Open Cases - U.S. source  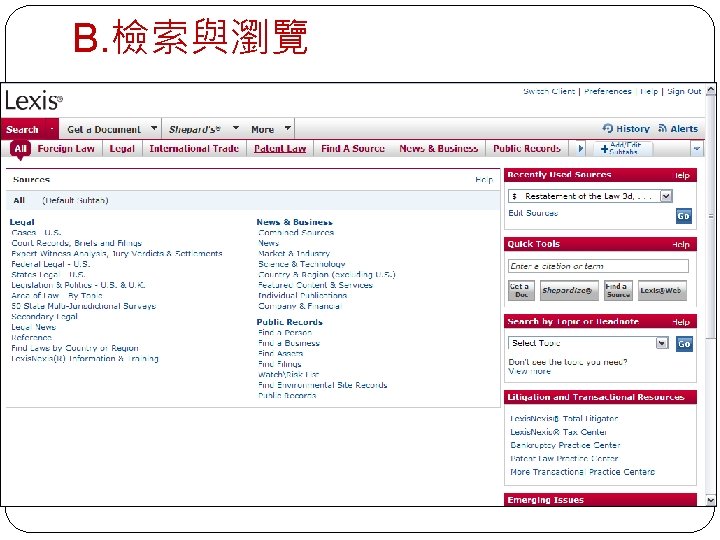pyautogui.click(x=36, y=233)
